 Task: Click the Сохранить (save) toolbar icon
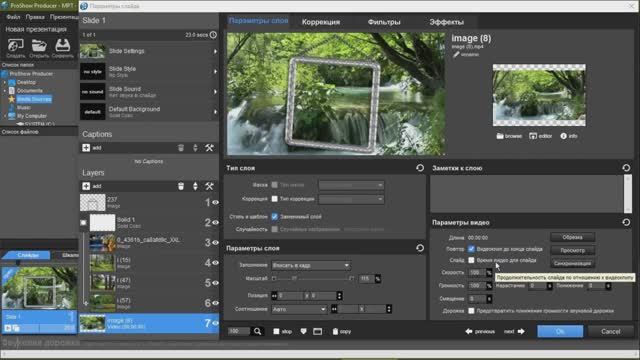pyautogui.click(x=62, y=45)
